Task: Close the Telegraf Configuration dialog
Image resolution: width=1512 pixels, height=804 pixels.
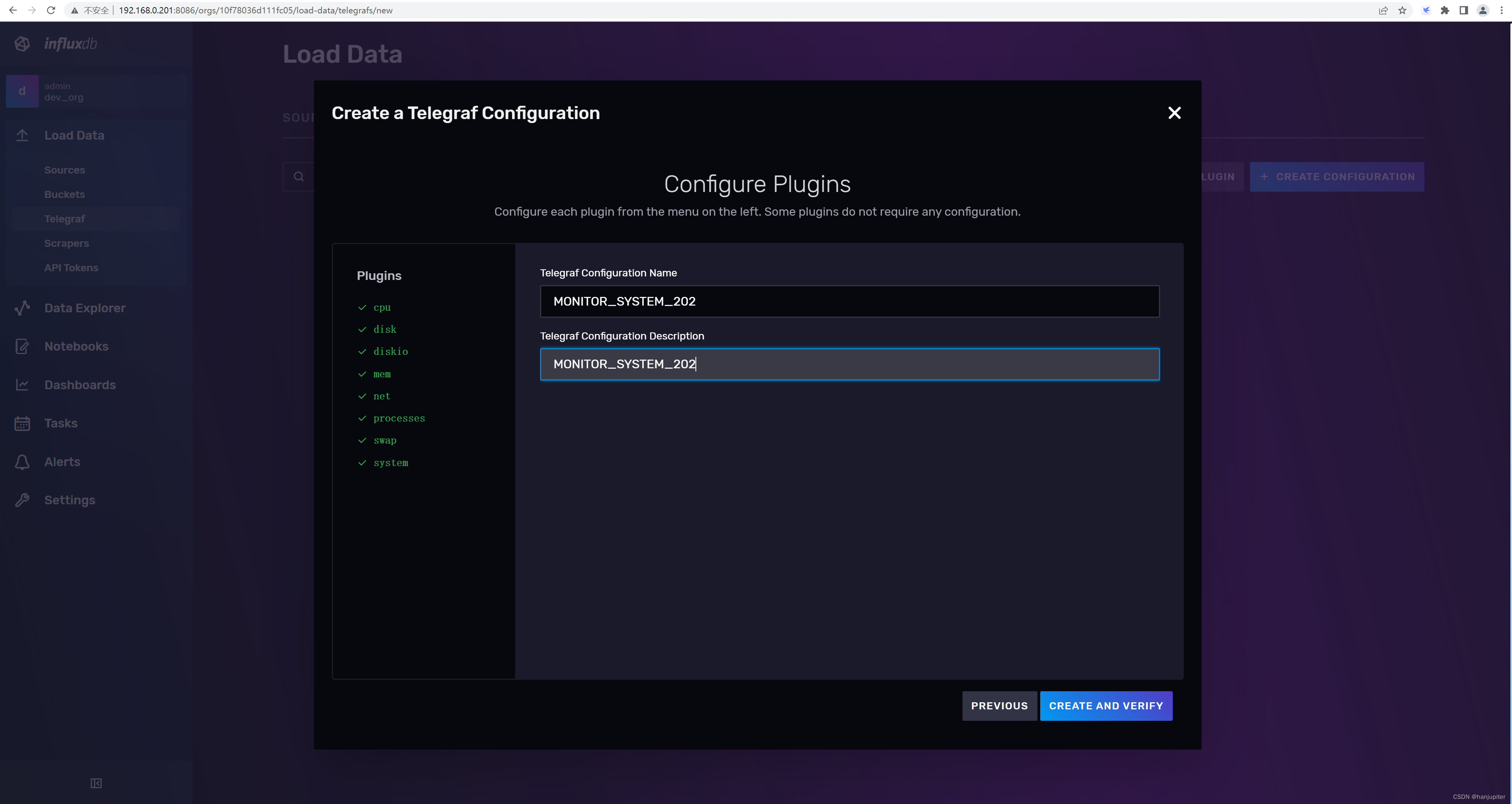Action: (1174, 113)
